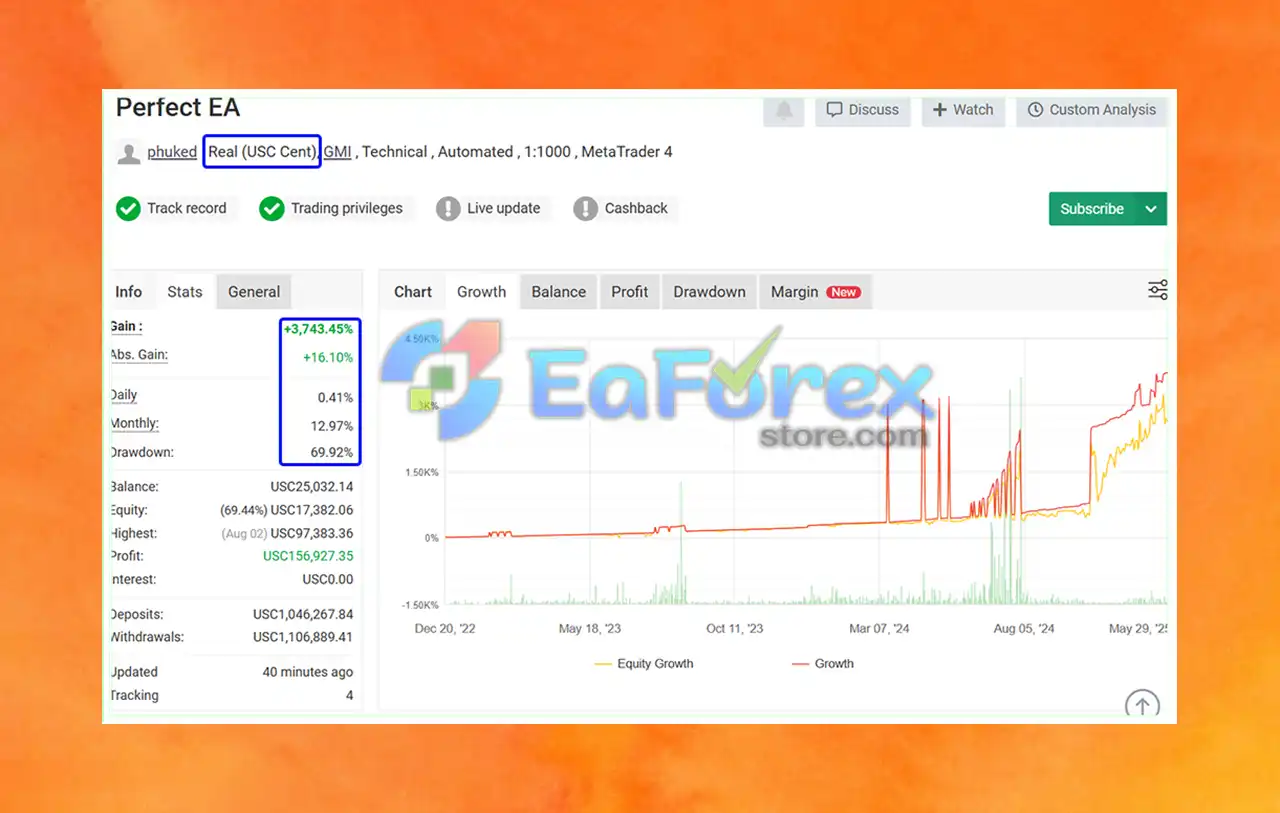Click the Discuss button

point(863,110)
